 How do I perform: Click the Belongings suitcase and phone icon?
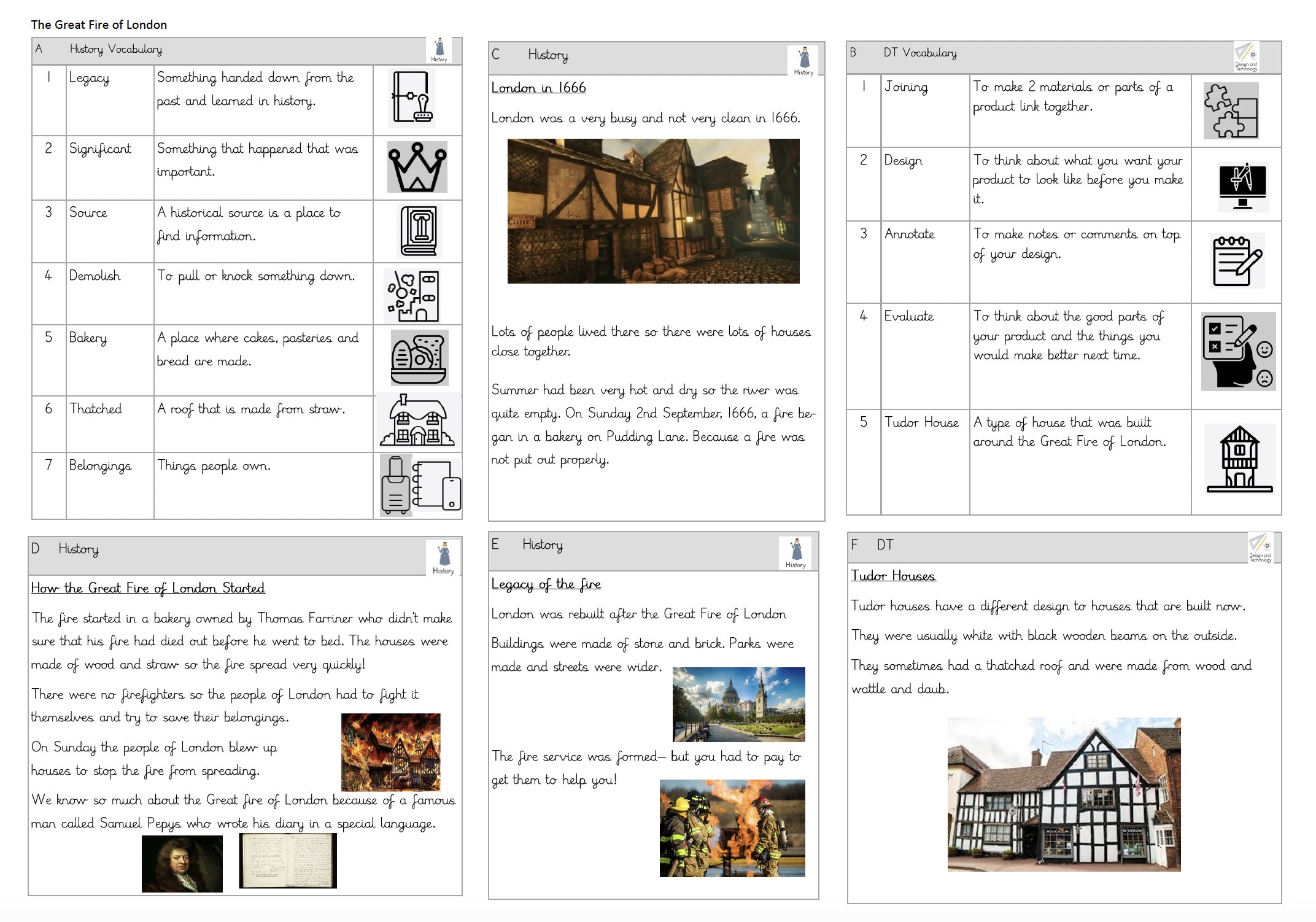pyautogui.click(x=420, y=486)
